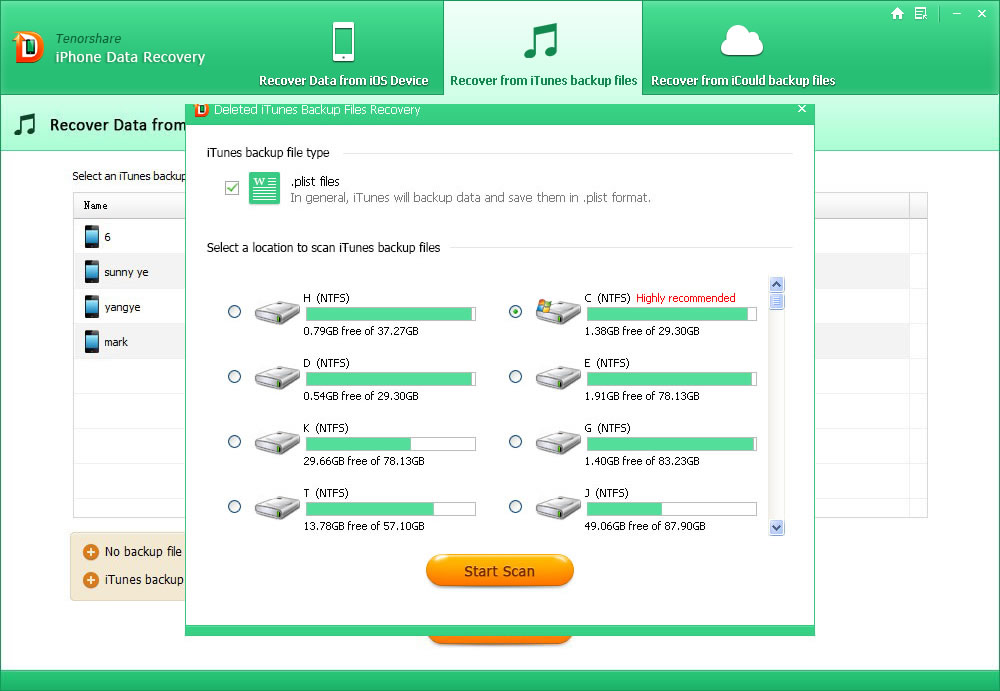Click the J drive usage bar

coord(672,509)
